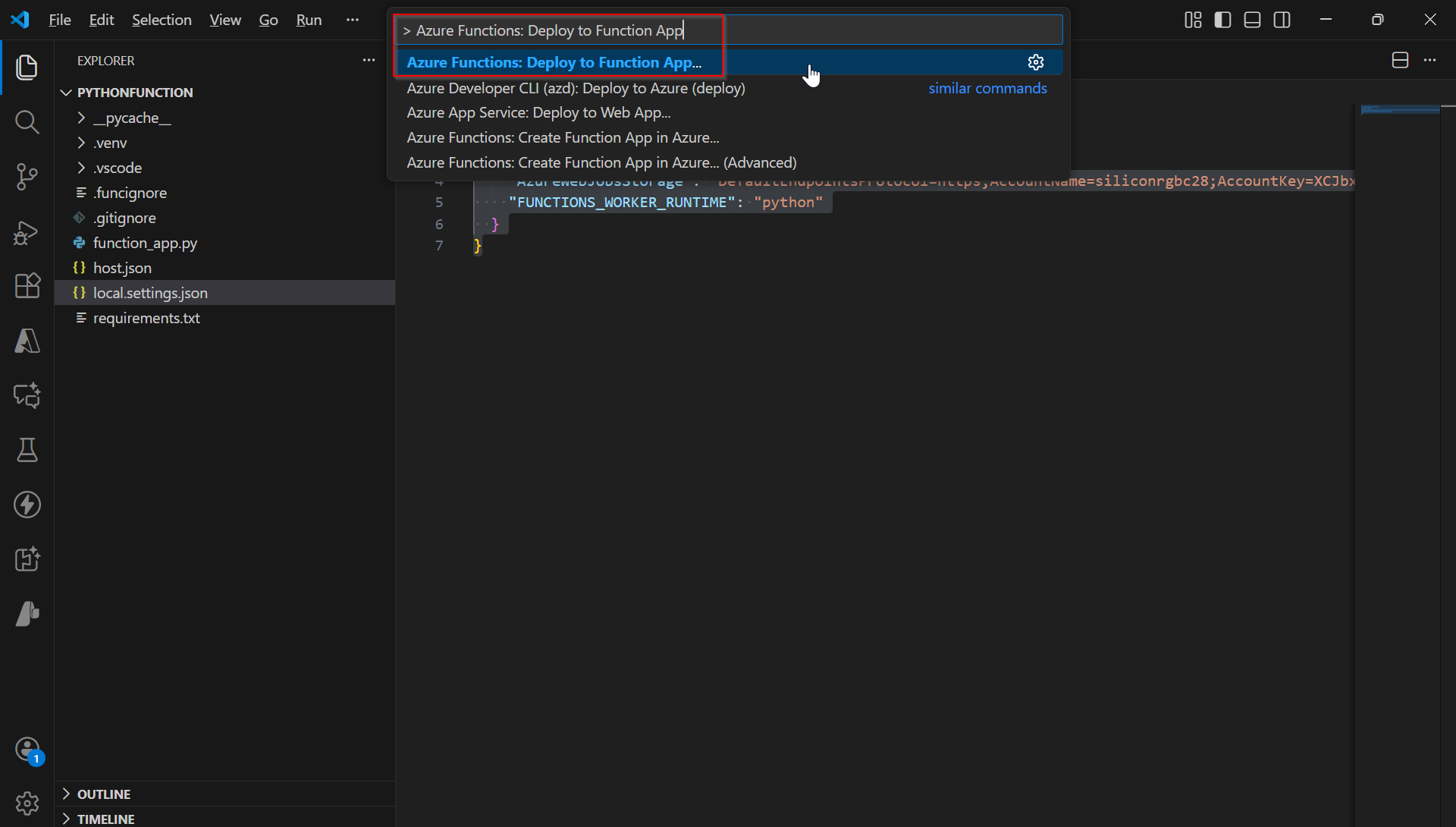Open the Extensions view
Screen dimensions: 1456x827
tap(27, 286)
